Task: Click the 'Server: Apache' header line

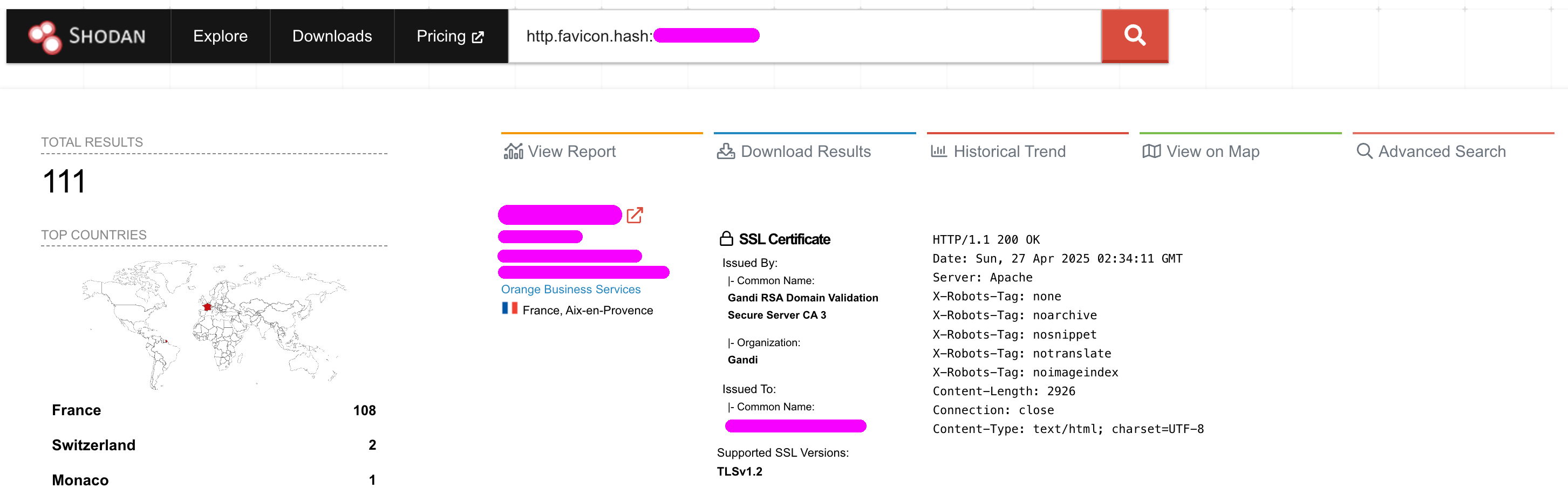Action: [x=983, y=277]
